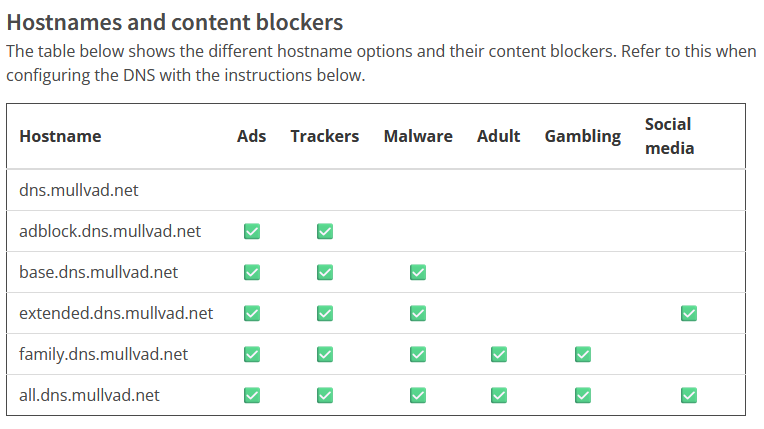Click the Gambling column header
Screen dimensions: 764x429
tap(583, 136)
